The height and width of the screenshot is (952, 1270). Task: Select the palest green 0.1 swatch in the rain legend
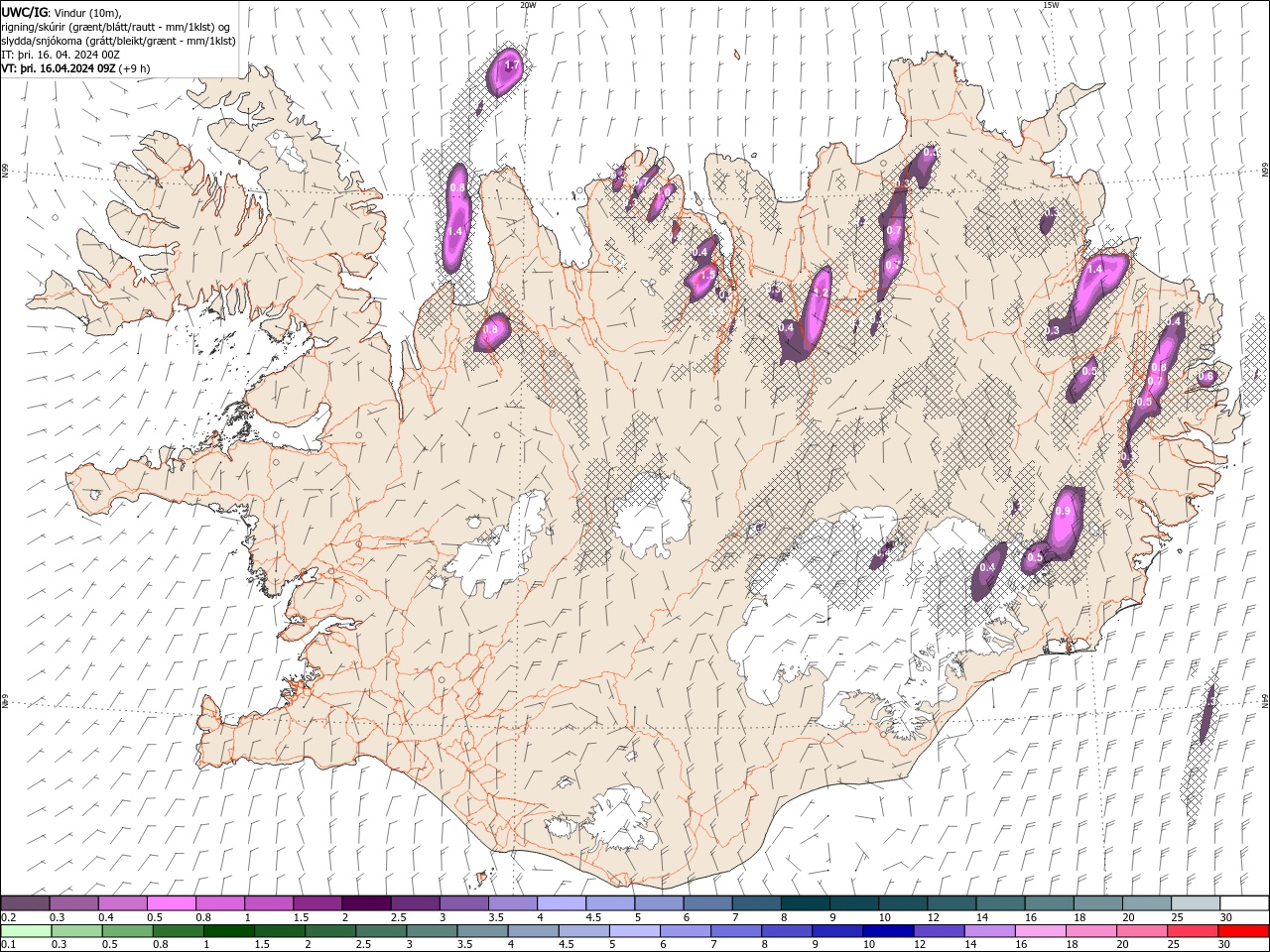tap(27, 931)
